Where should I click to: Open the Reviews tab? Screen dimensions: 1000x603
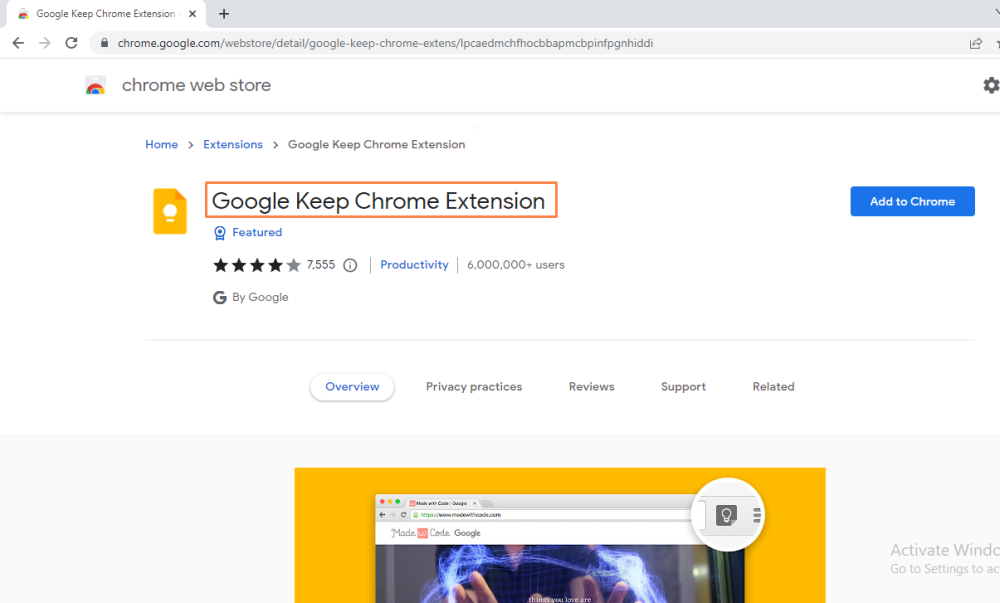pyautogui.click(x=591, y=387)
